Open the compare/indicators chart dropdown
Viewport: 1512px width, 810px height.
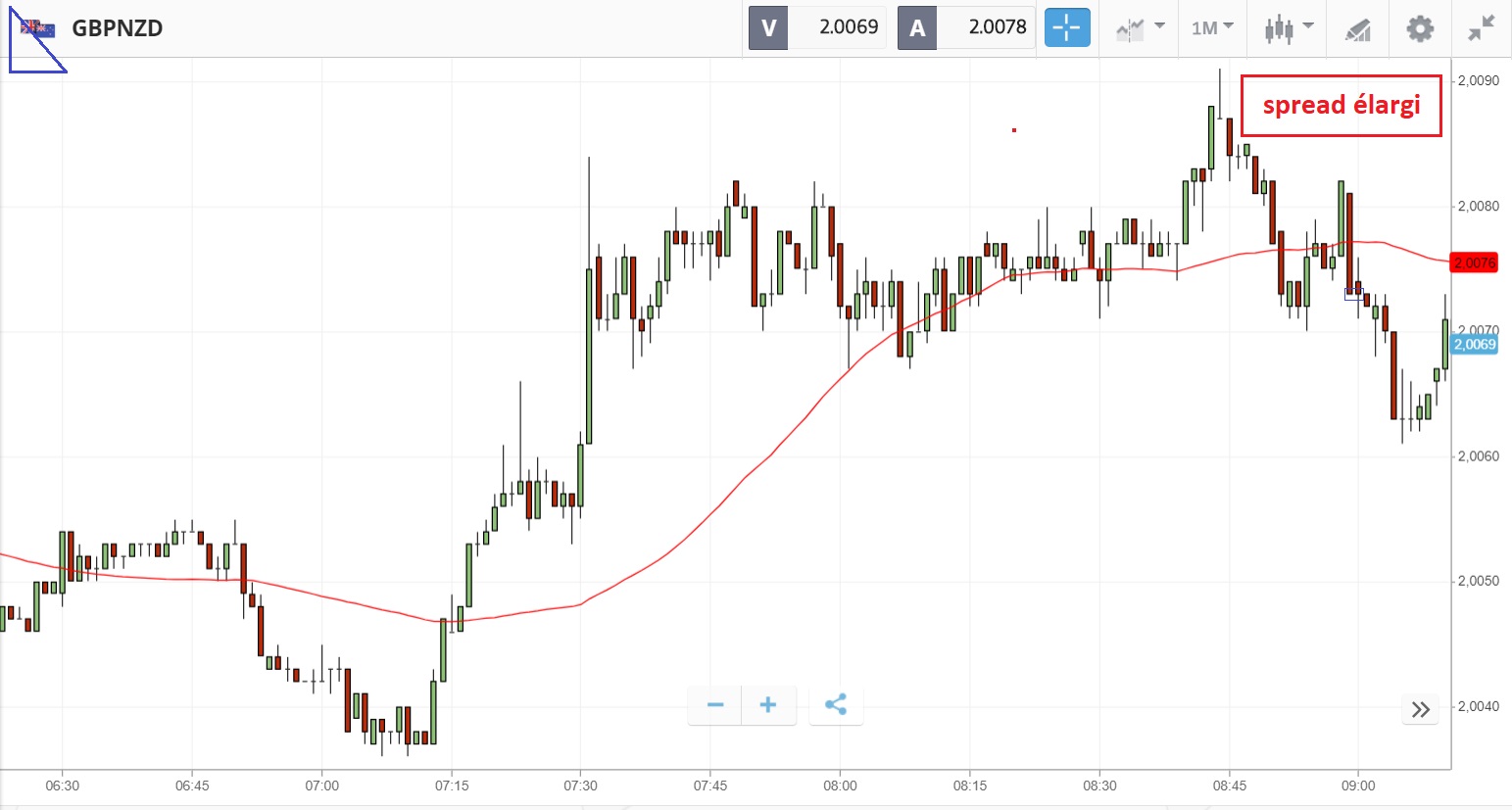(x=1140, y=28)
